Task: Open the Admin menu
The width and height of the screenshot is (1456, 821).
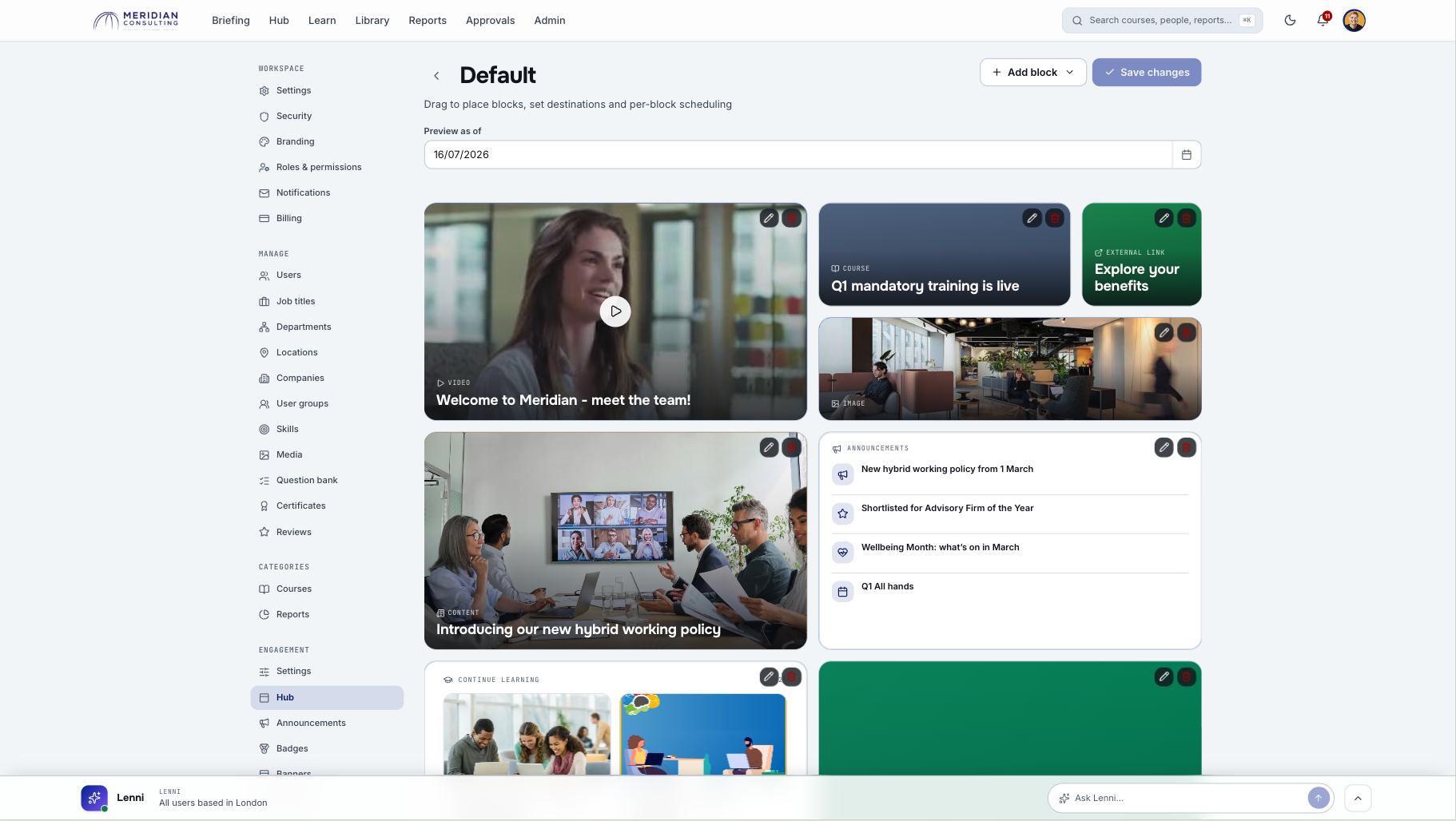Action: [550, 21]
